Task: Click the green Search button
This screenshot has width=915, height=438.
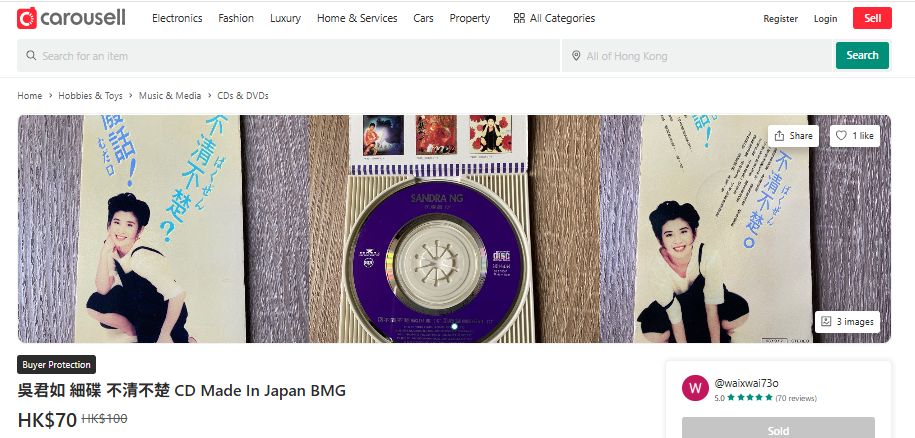Action: point(862,55)
